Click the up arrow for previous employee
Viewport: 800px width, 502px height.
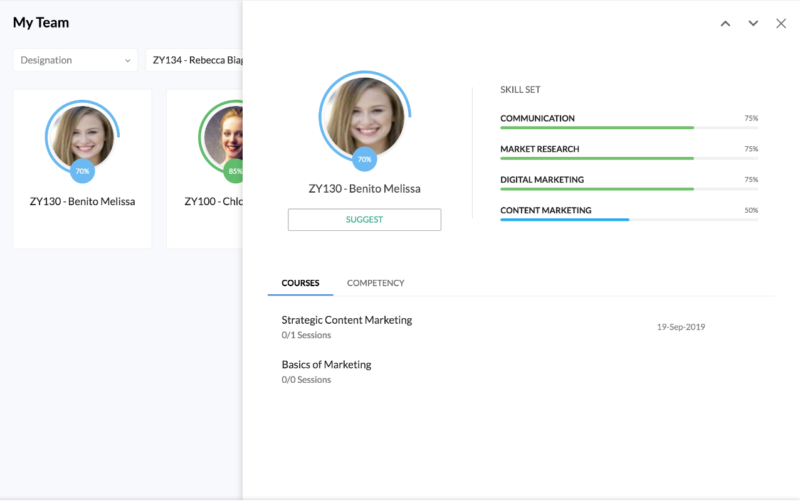pos(726,24)
